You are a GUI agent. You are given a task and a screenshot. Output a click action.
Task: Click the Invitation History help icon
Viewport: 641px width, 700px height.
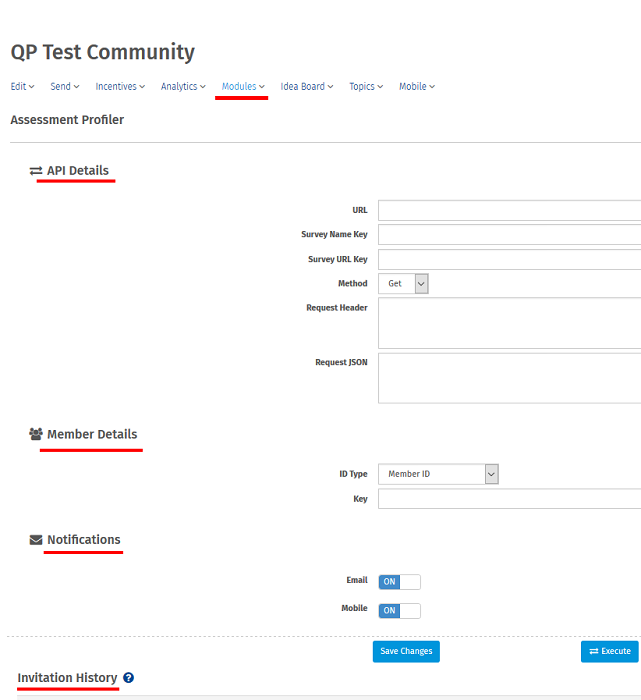pos(128,678)
